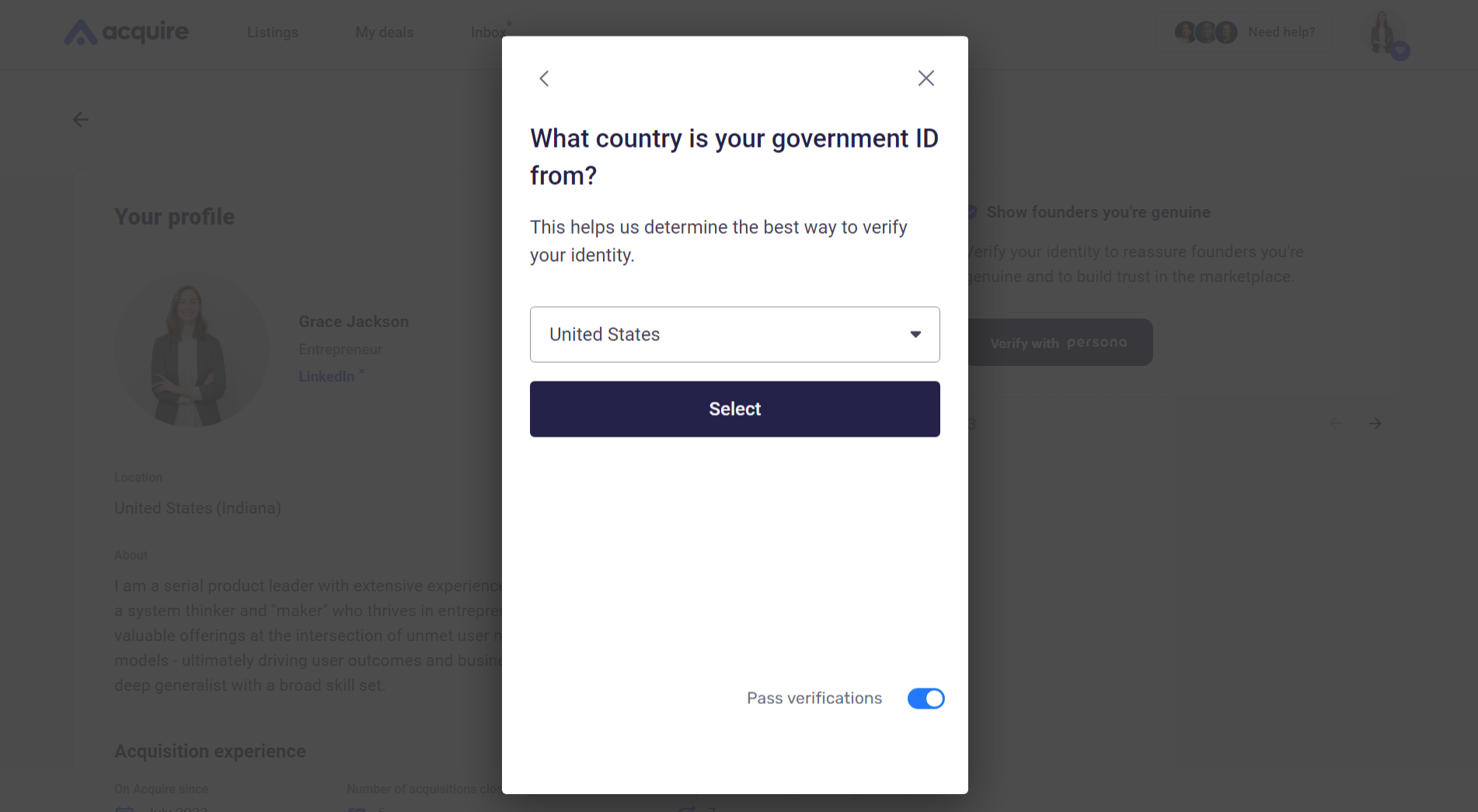Image resolution: width=1478 pixels, height=812 pixels.
Task: Disable the Pass verifications toggle
Action: (925, 698)
